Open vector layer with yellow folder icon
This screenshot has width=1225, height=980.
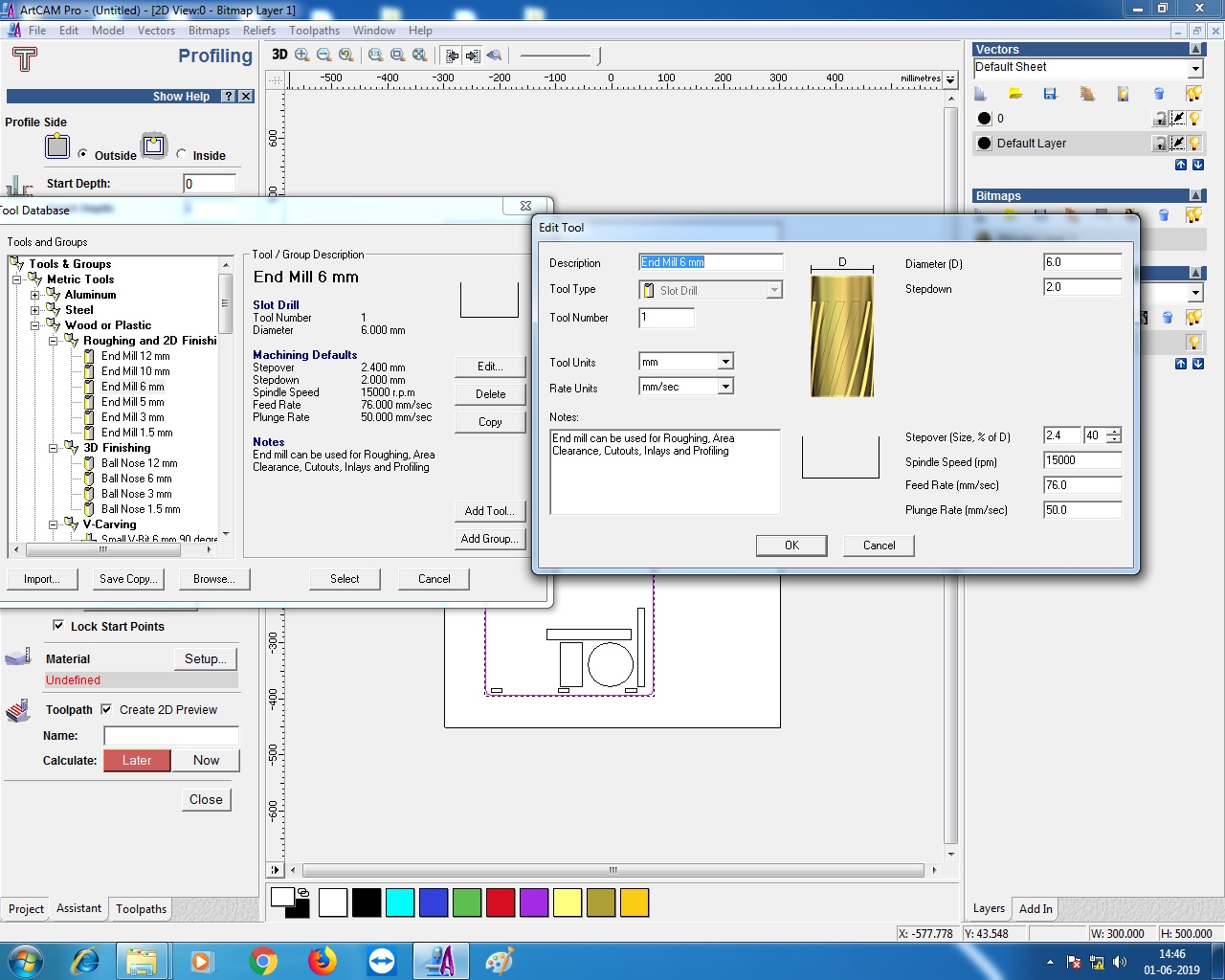coord(1015,94)
